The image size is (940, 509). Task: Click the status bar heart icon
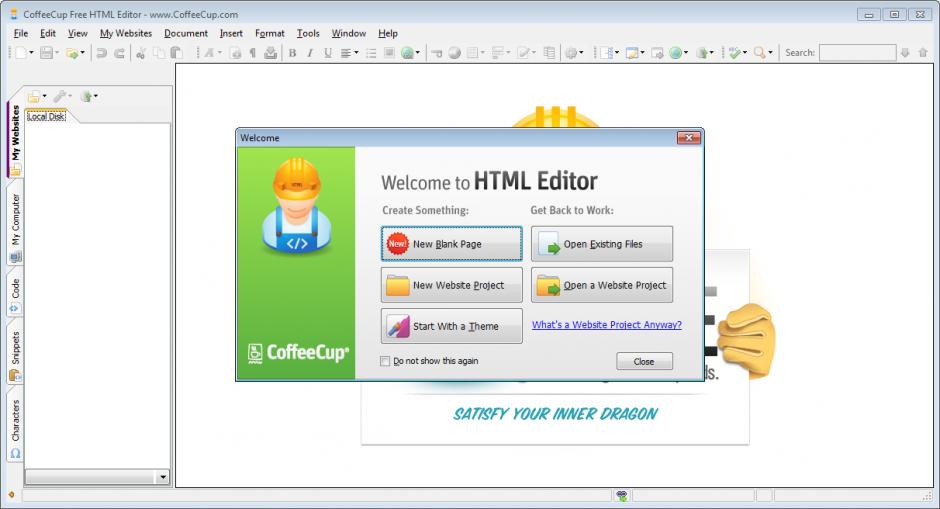click(x=622, y=496)
